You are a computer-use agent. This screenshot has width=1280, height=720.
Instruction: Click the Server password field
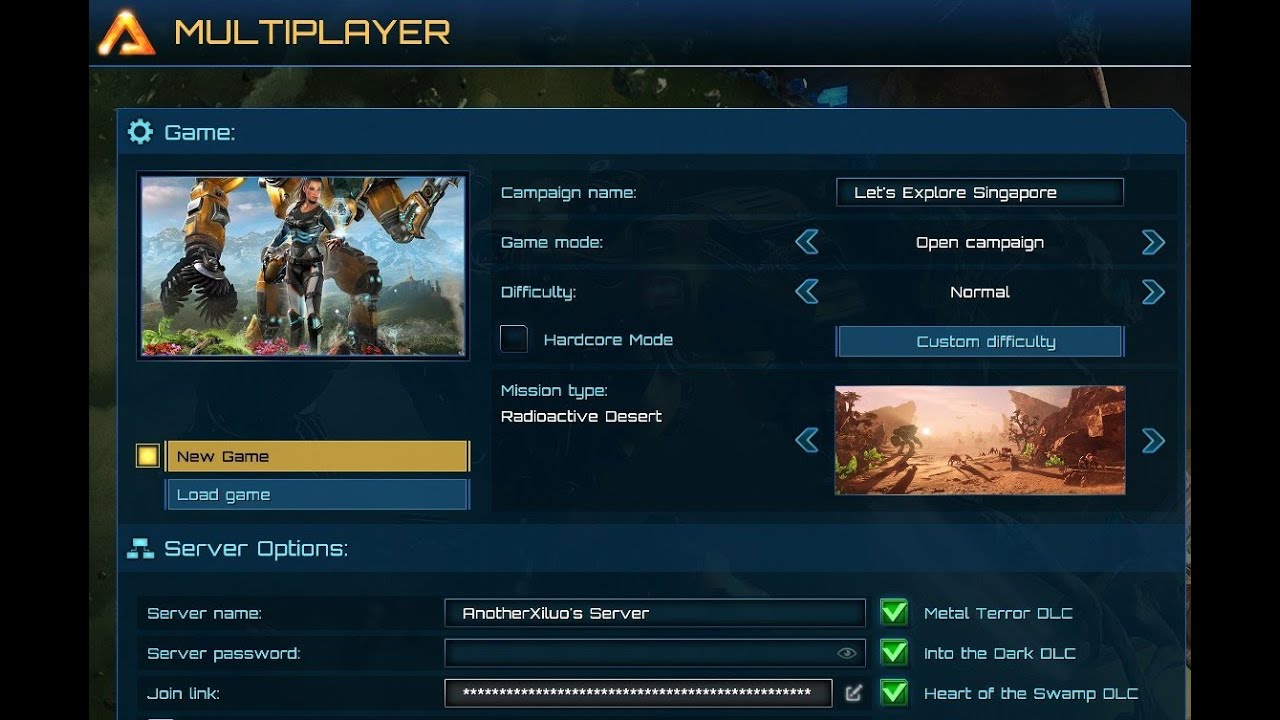[x=655, y=653]
